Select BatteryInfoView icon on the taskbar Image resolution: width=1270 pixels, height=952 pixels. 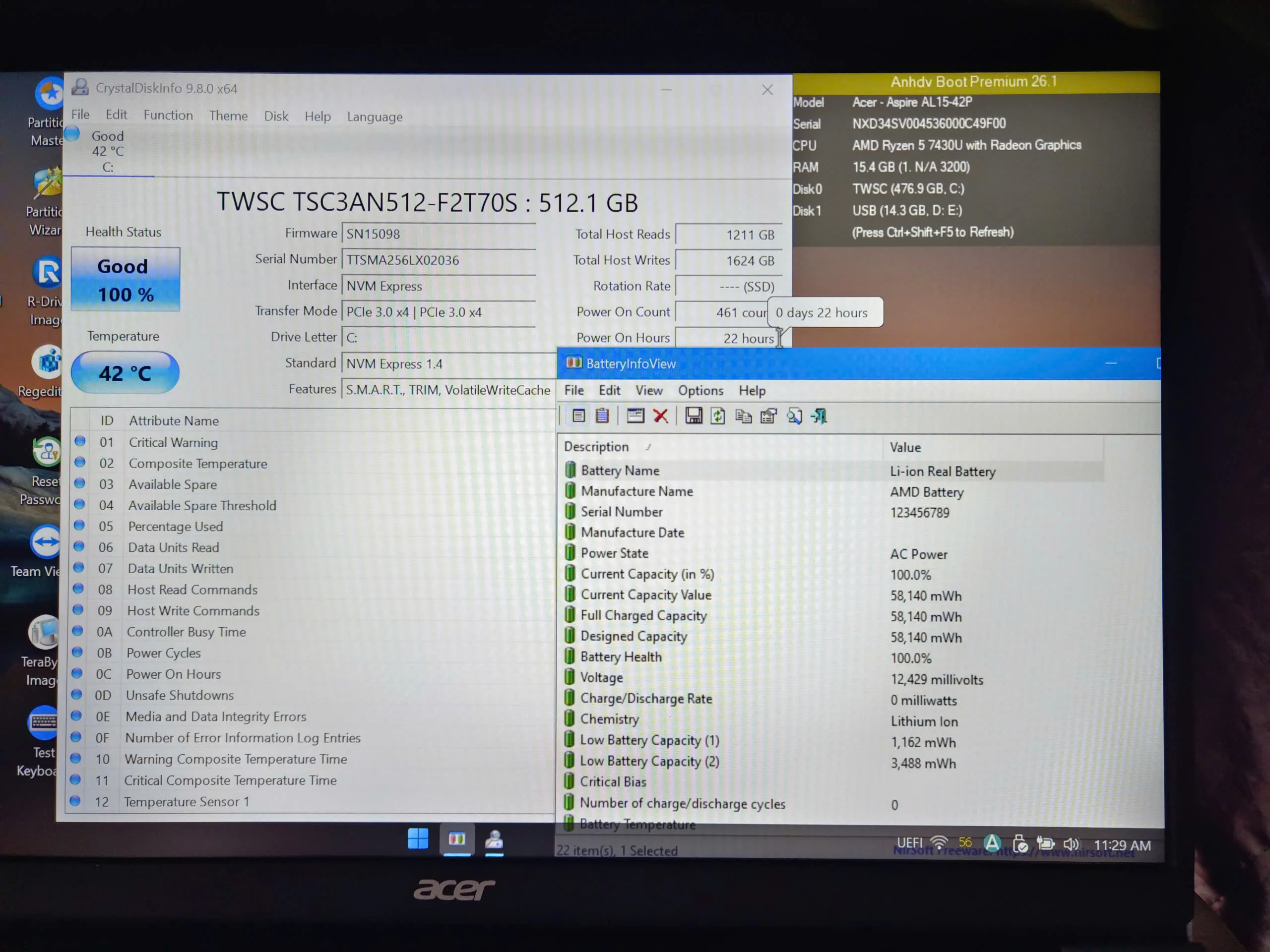[x=457, y=839]
